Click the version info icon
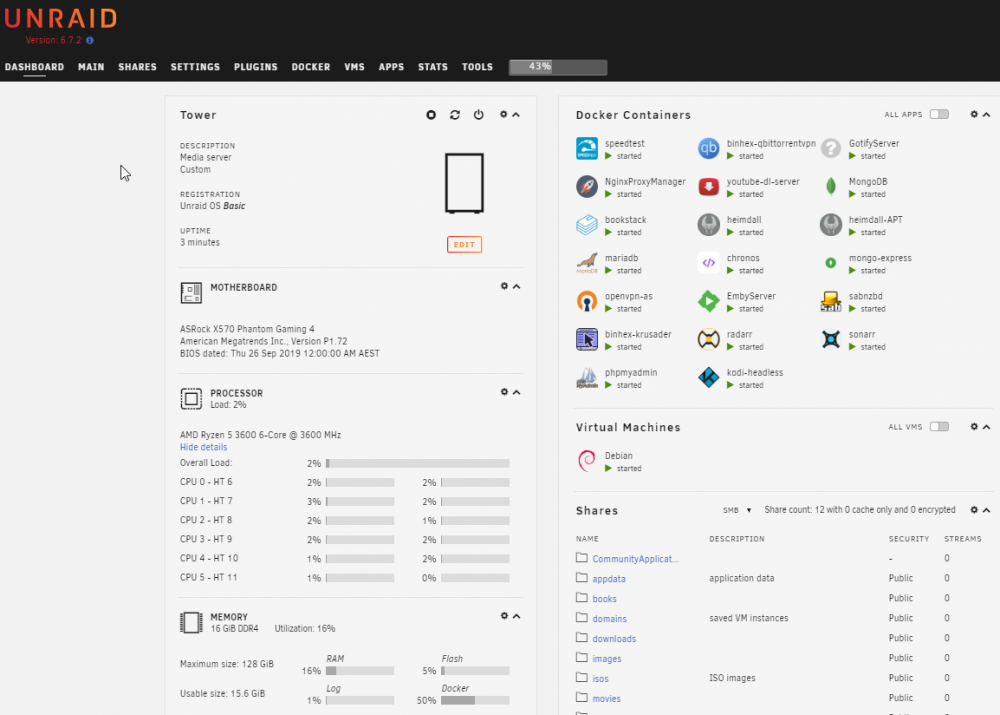 click(90, 40)
